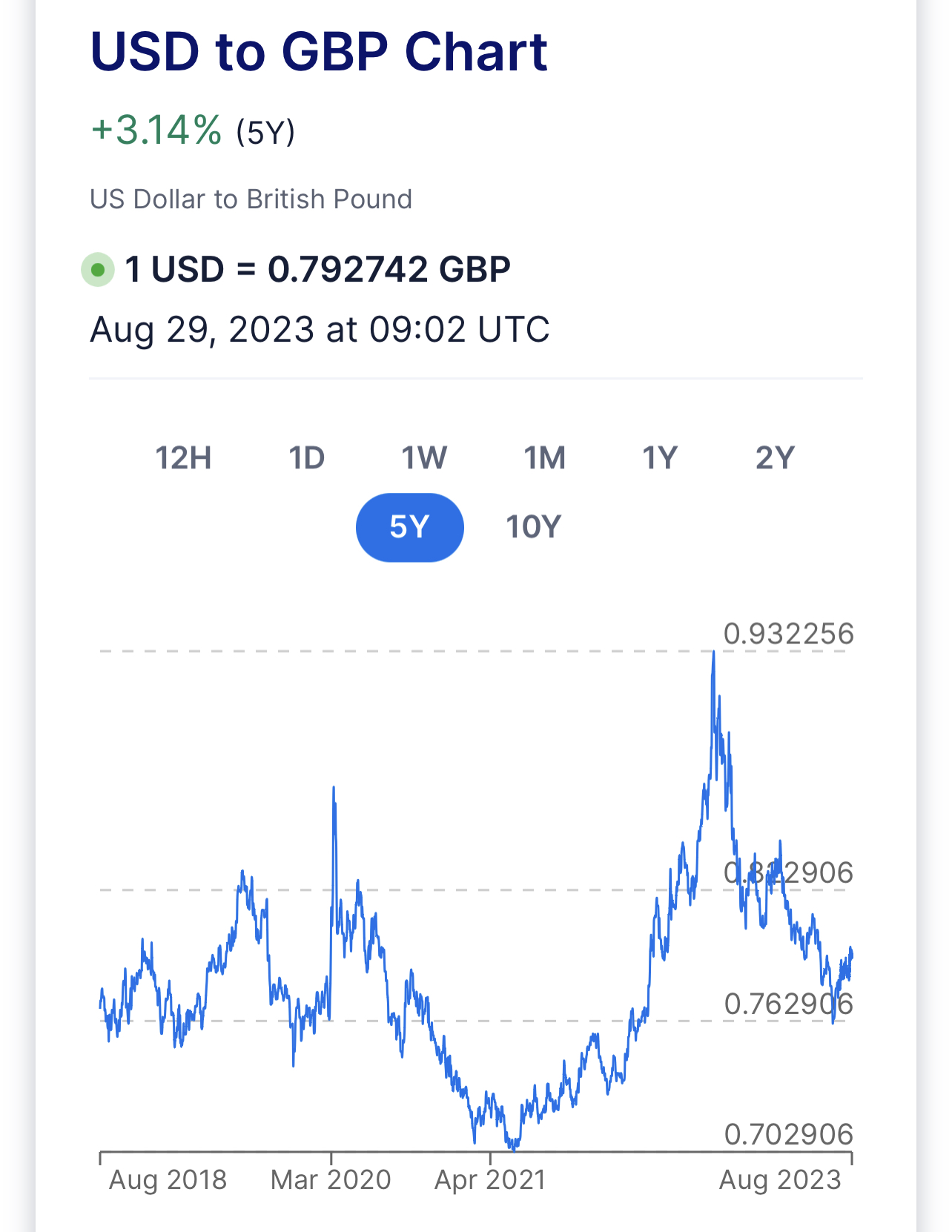Switch to the 1M range
Viewport: 952px width, 1232px height.
544,458
